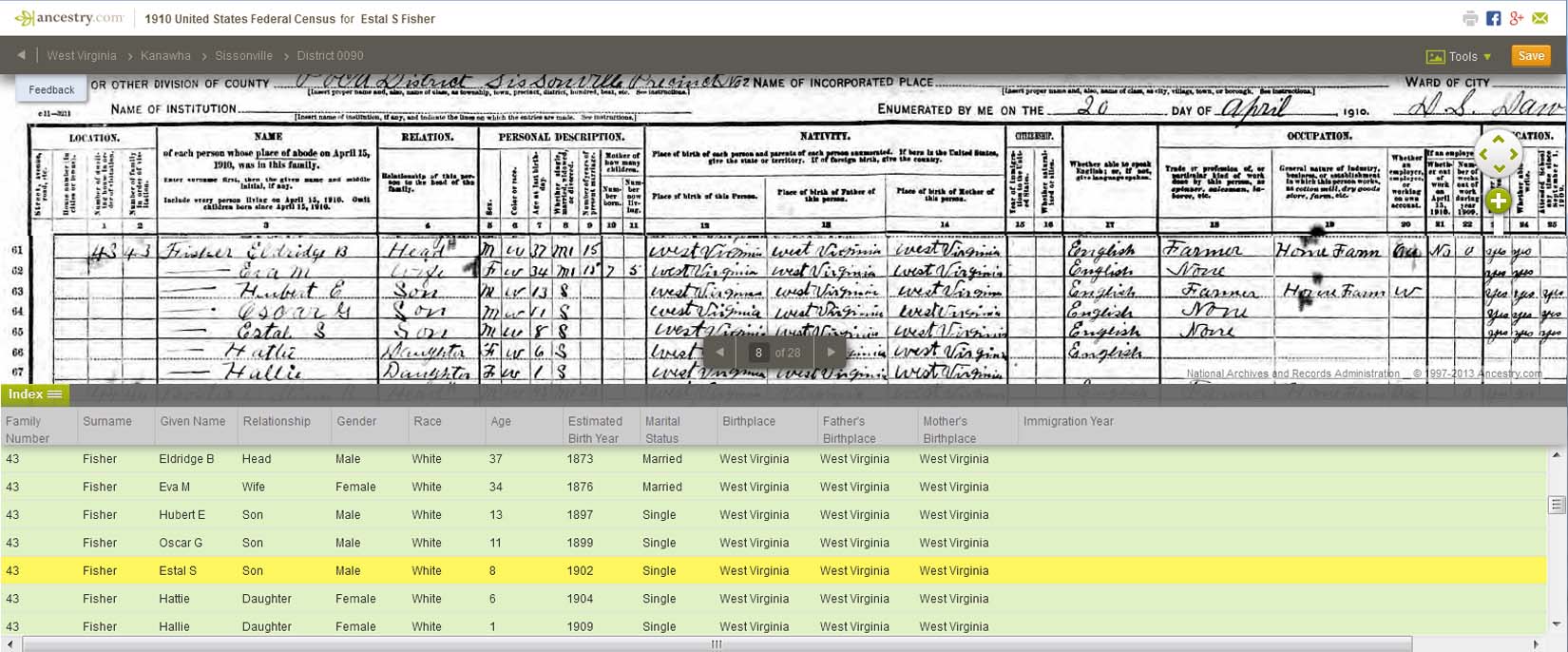Screen dimensions: 1568x652
Task: Open the Tools dropdown menu
Action: (x=1461, y=56)
